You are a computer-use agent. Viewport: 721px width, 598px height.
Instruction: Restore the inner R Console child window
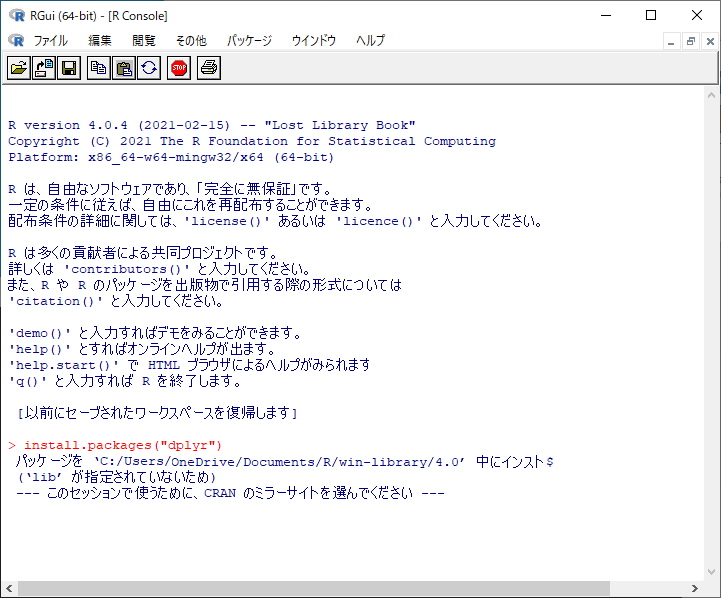[x=691, y=42]
